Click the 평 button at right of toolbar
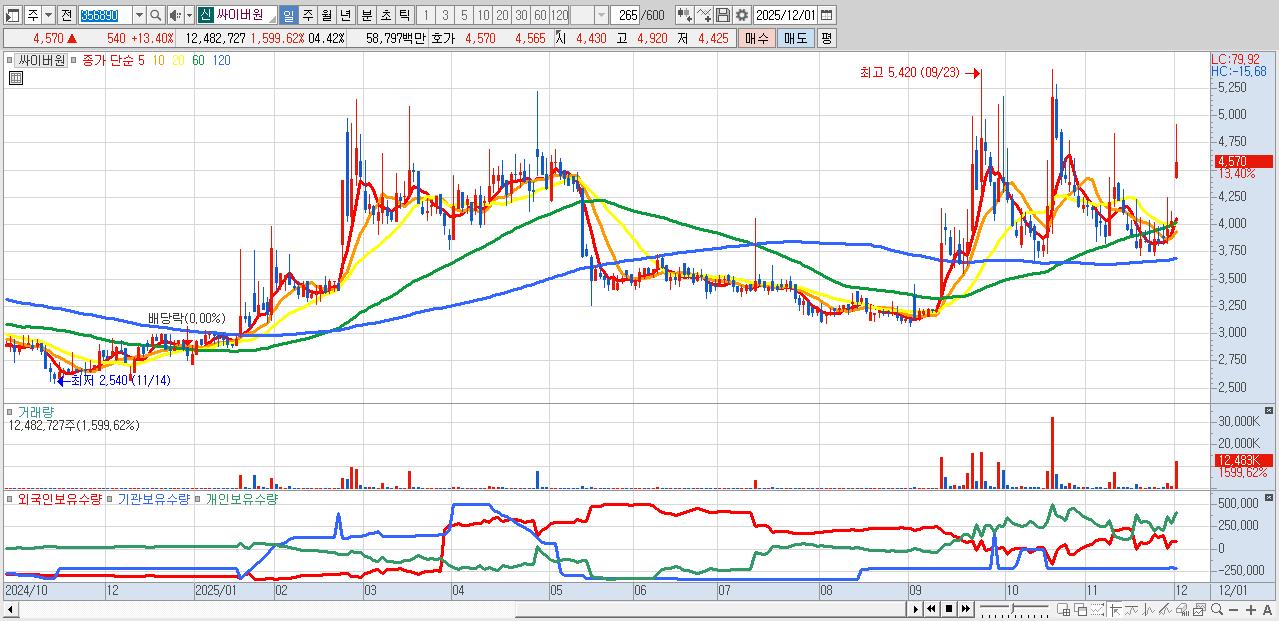 coord(826,37)
